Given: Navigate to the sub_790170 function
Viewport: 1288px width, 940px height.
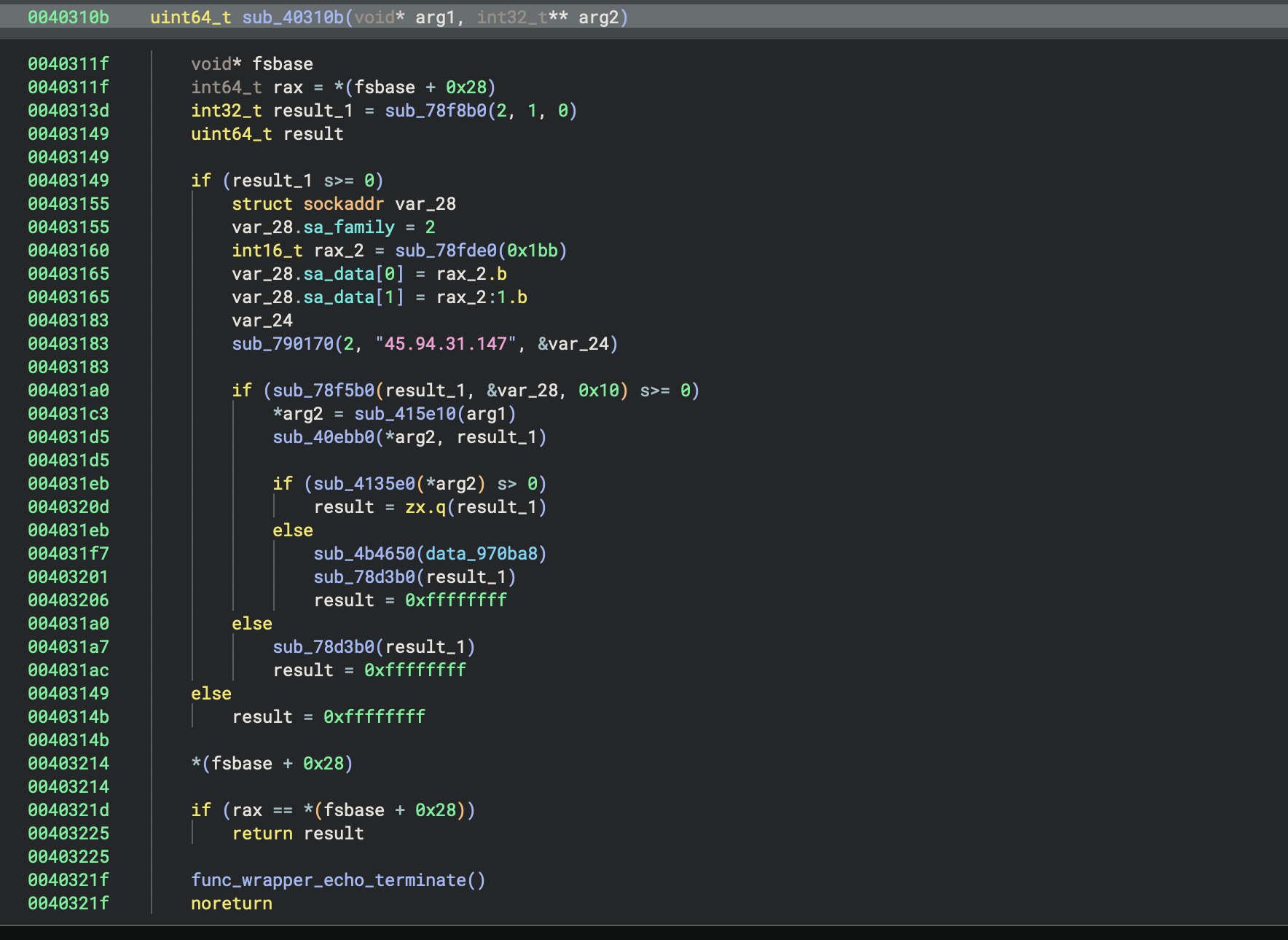Looking at the screenshot, I should coord(283,344).
